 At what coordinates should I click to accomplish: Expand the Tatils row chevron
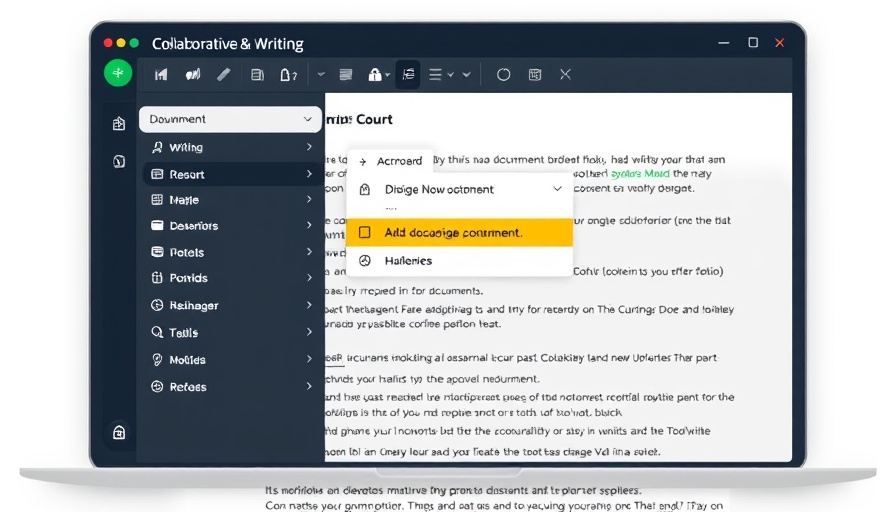point(309,331)
